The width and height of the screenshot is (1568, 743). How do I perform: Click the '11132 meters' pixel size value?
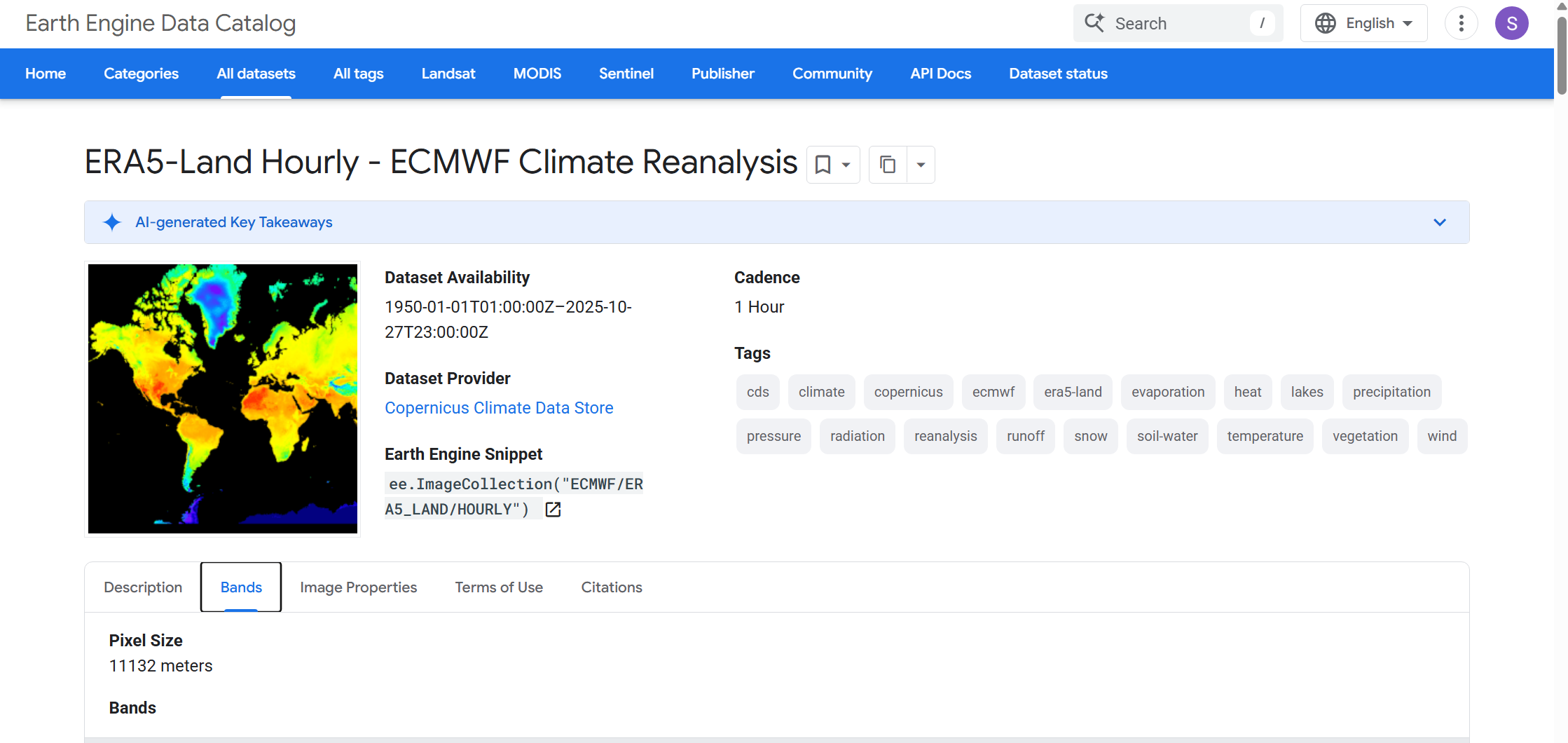[160, 666]
